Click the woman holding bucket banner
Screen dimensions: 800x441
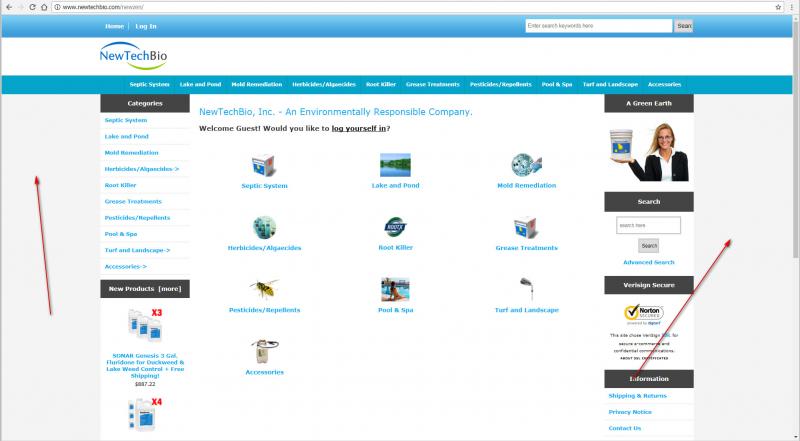pyautogui.click(x=649, y=151)
